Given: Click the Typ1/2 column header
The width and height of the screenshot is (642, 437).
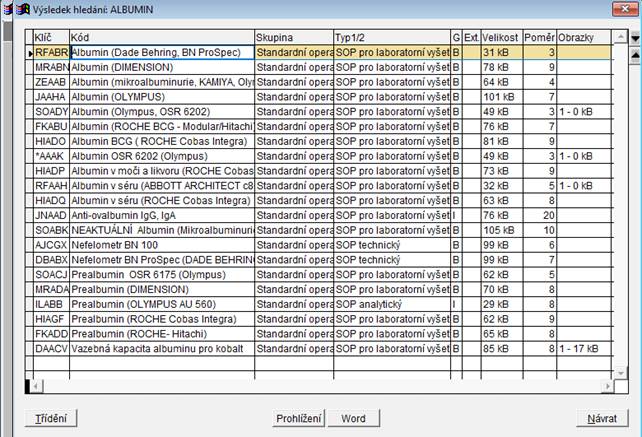Looking at the screenshot, I should (x=391, y=37).
